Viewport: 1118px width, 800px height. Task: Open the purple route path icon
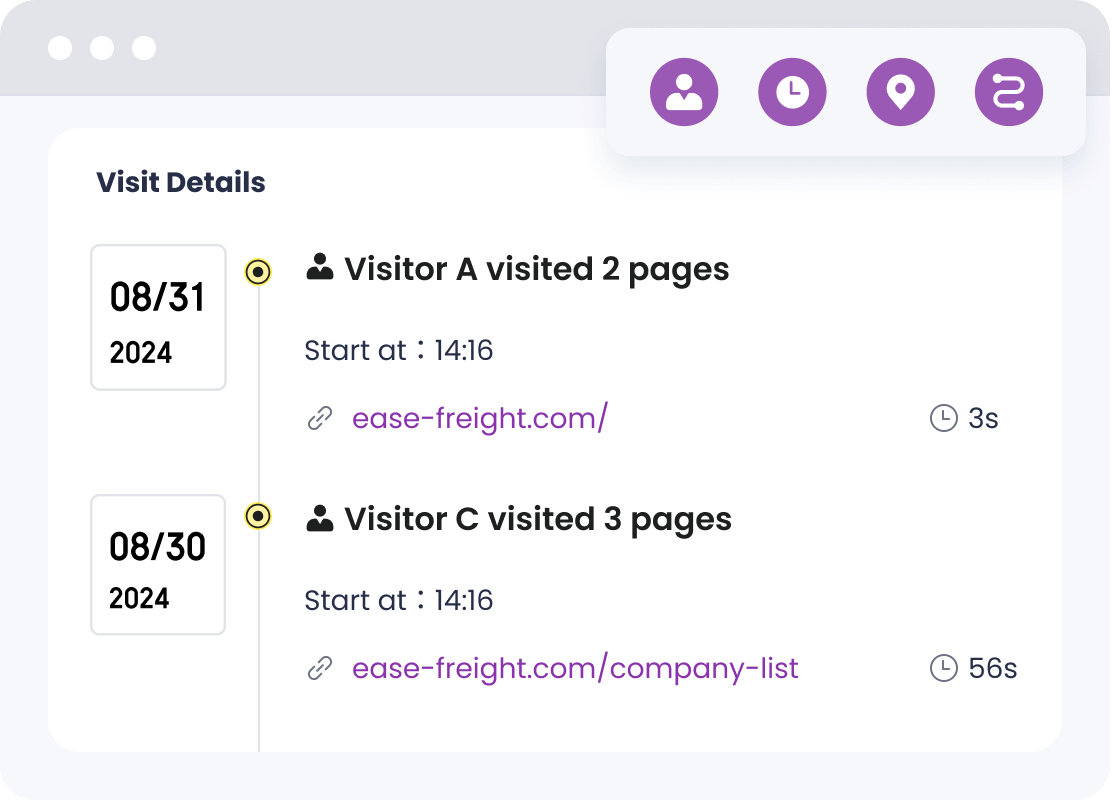1008,92
